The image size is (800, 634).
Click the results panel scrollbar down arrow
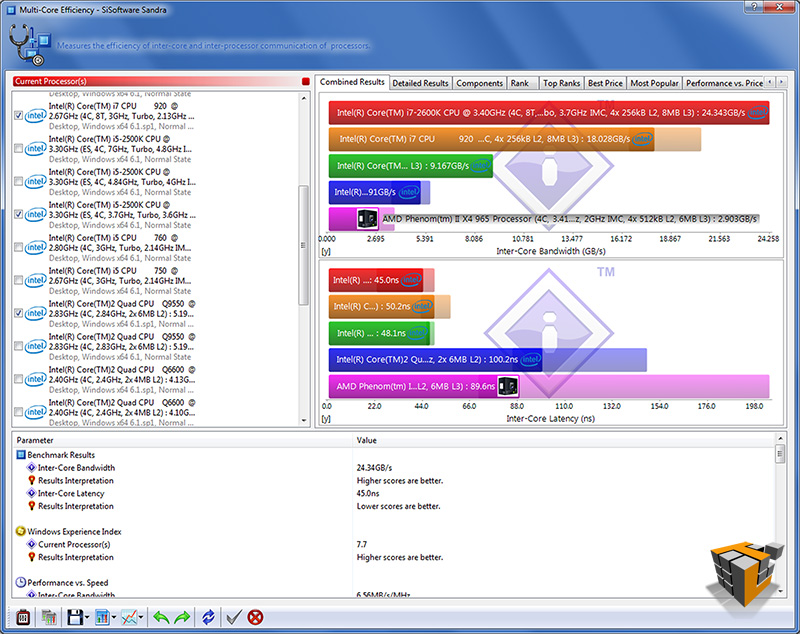780,591
